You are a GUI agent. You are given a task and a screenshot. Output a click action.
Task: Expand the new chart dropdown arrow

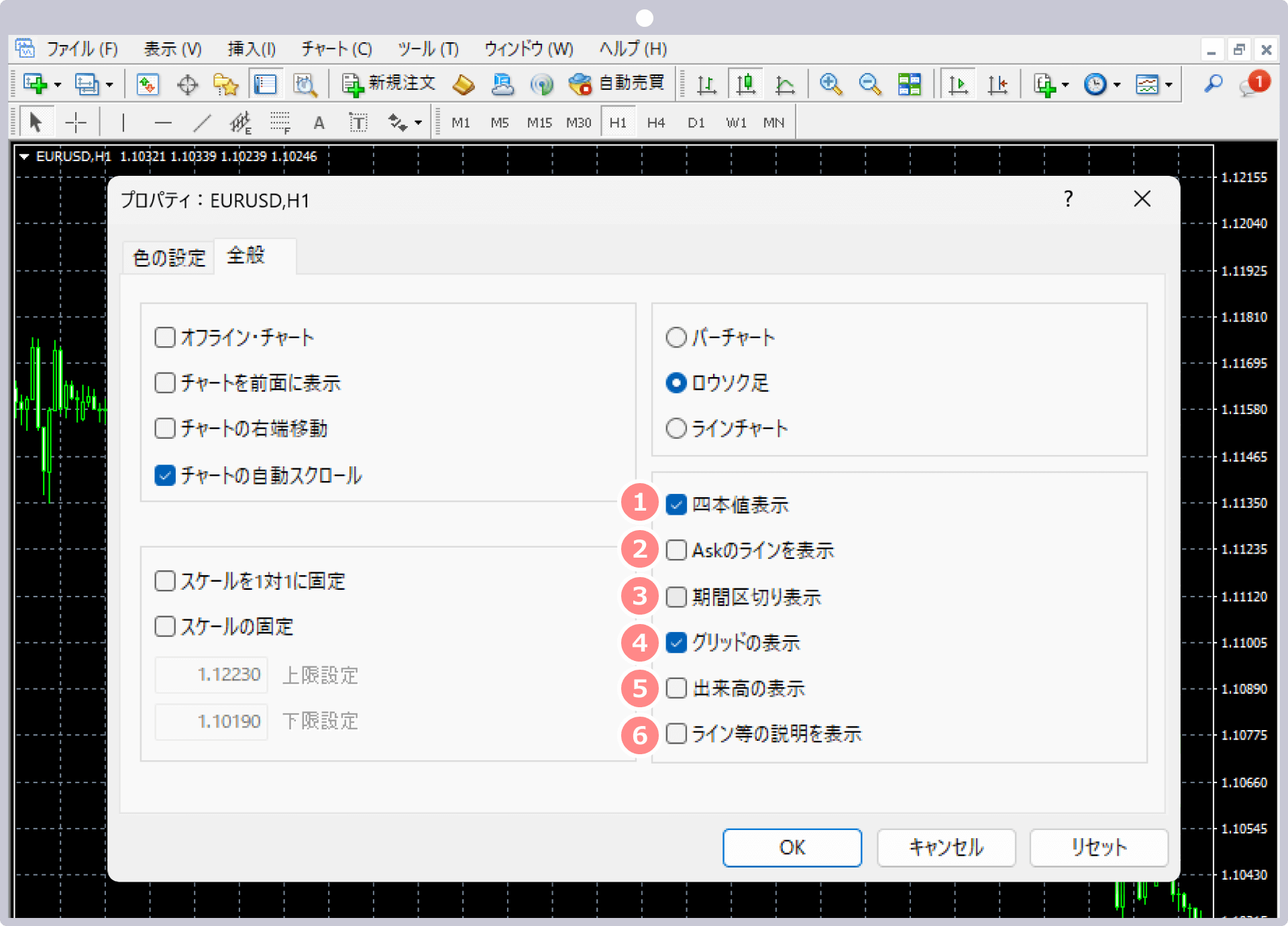pyautogui.click(x=58, y=85)
